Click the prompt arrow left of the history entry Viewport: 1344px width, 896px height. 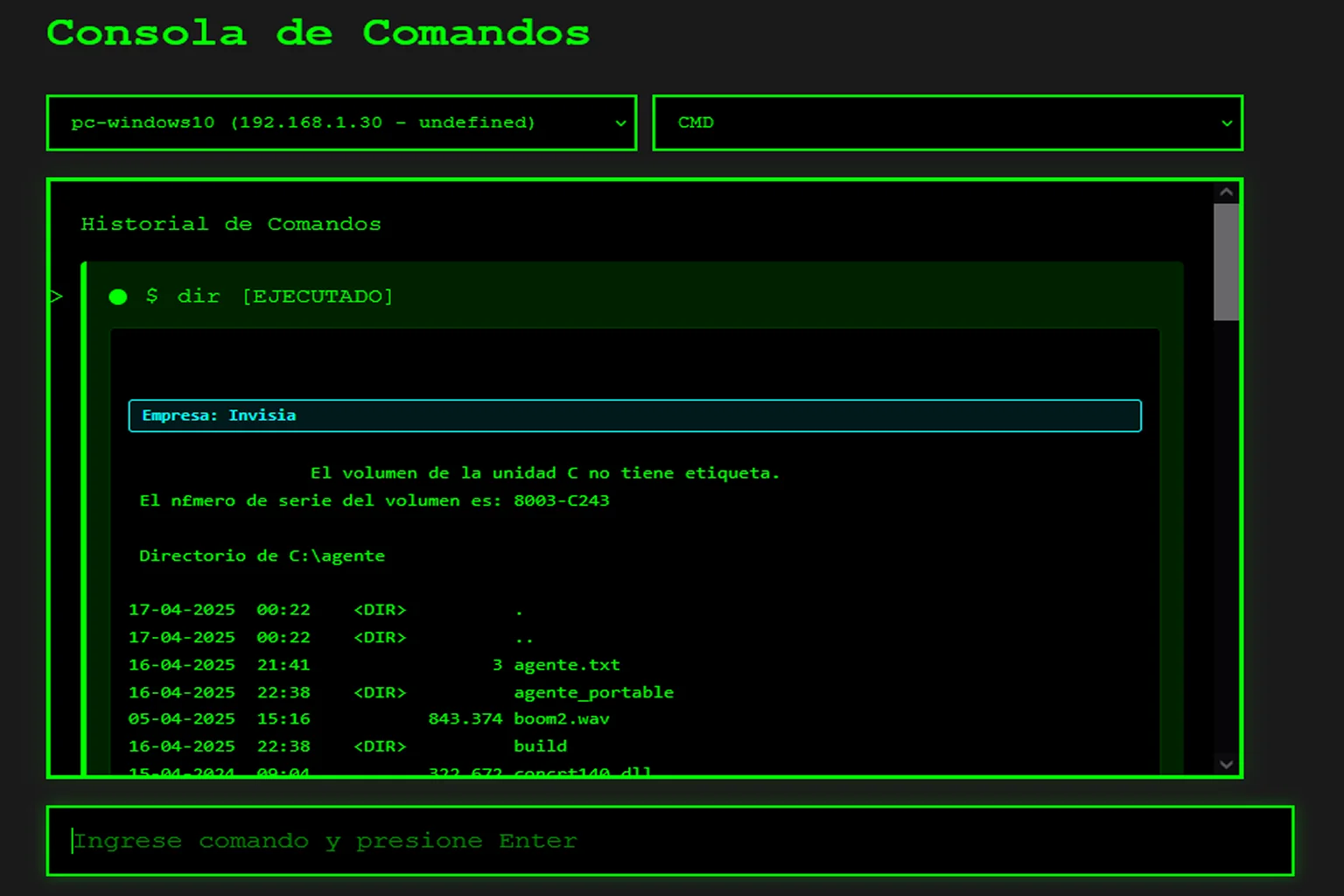coord(56,296)
